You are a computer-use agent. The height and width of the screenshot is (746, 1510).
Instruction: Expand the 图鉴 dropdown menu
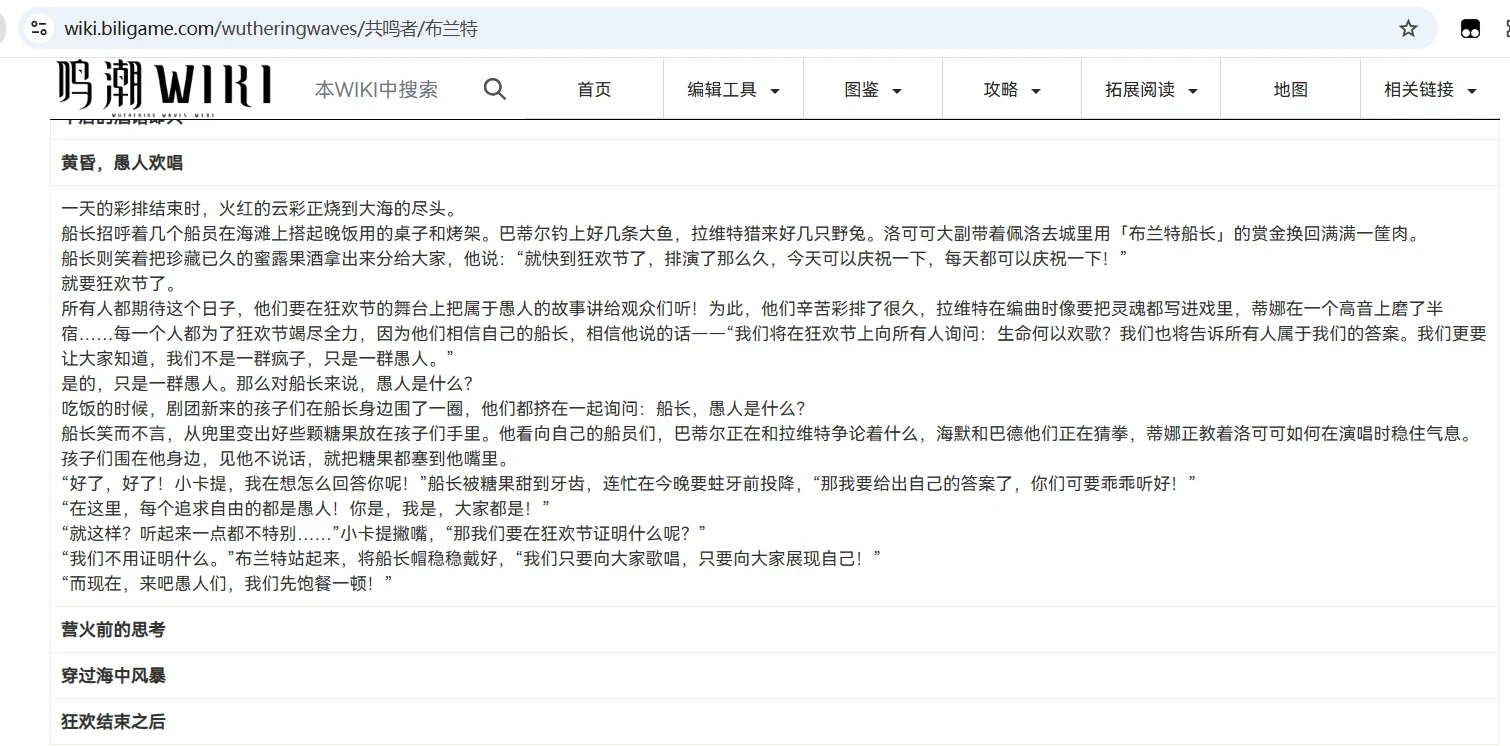coord(872,90)
